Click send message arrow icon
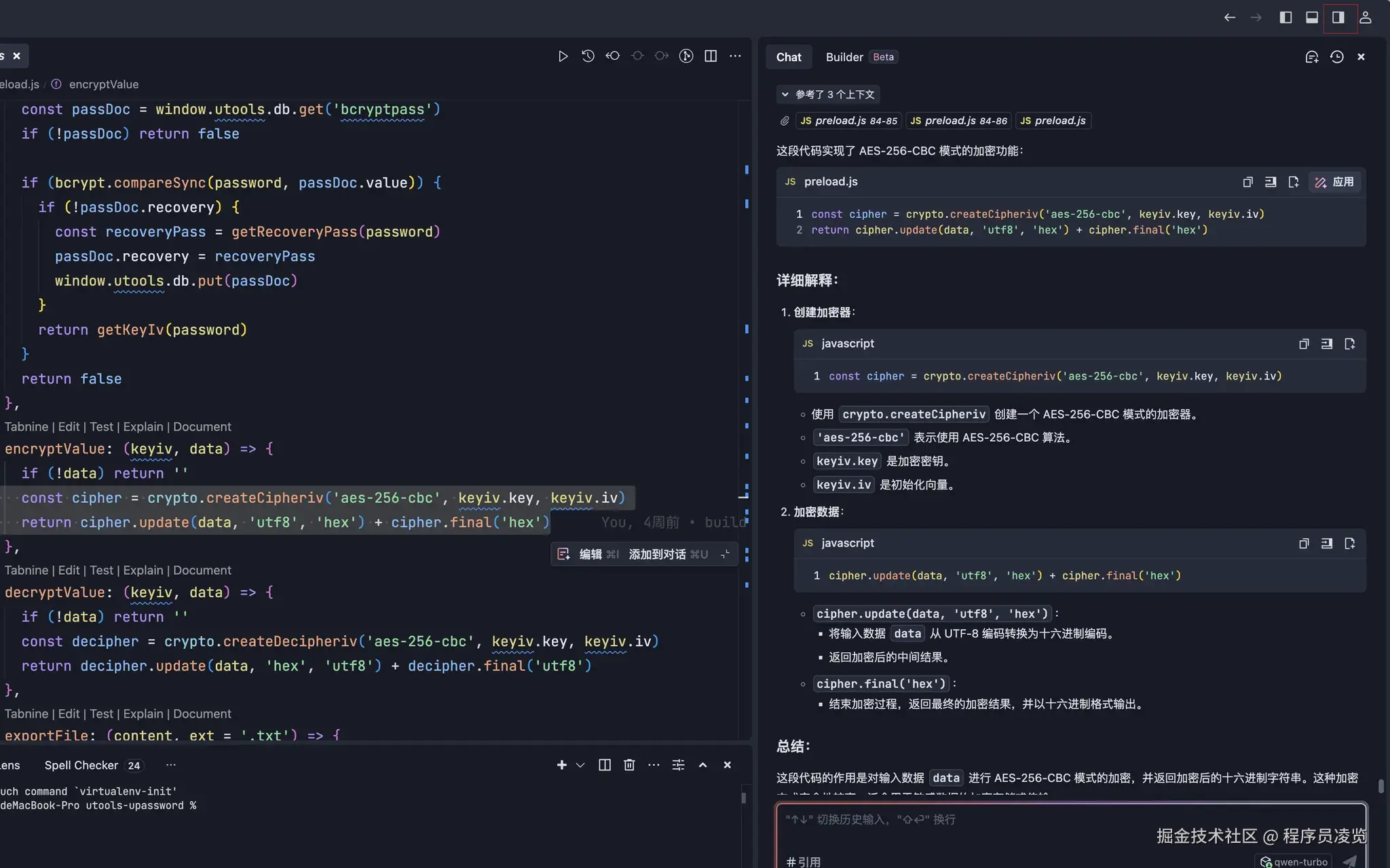This screenshot has width=1390, height=868. click(x=1350, y=861)
